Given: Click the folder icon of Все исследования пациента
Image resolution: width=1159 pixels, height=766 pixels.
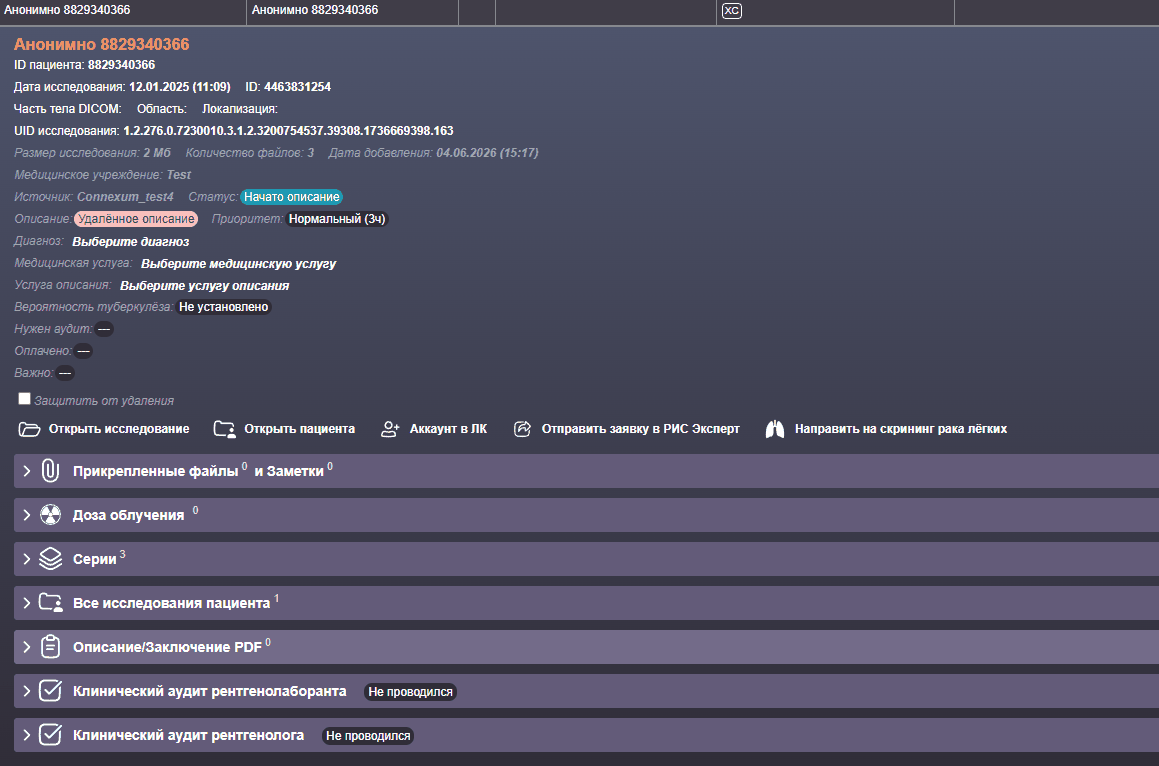Looking at the screenshot, I should pos(50,603).
